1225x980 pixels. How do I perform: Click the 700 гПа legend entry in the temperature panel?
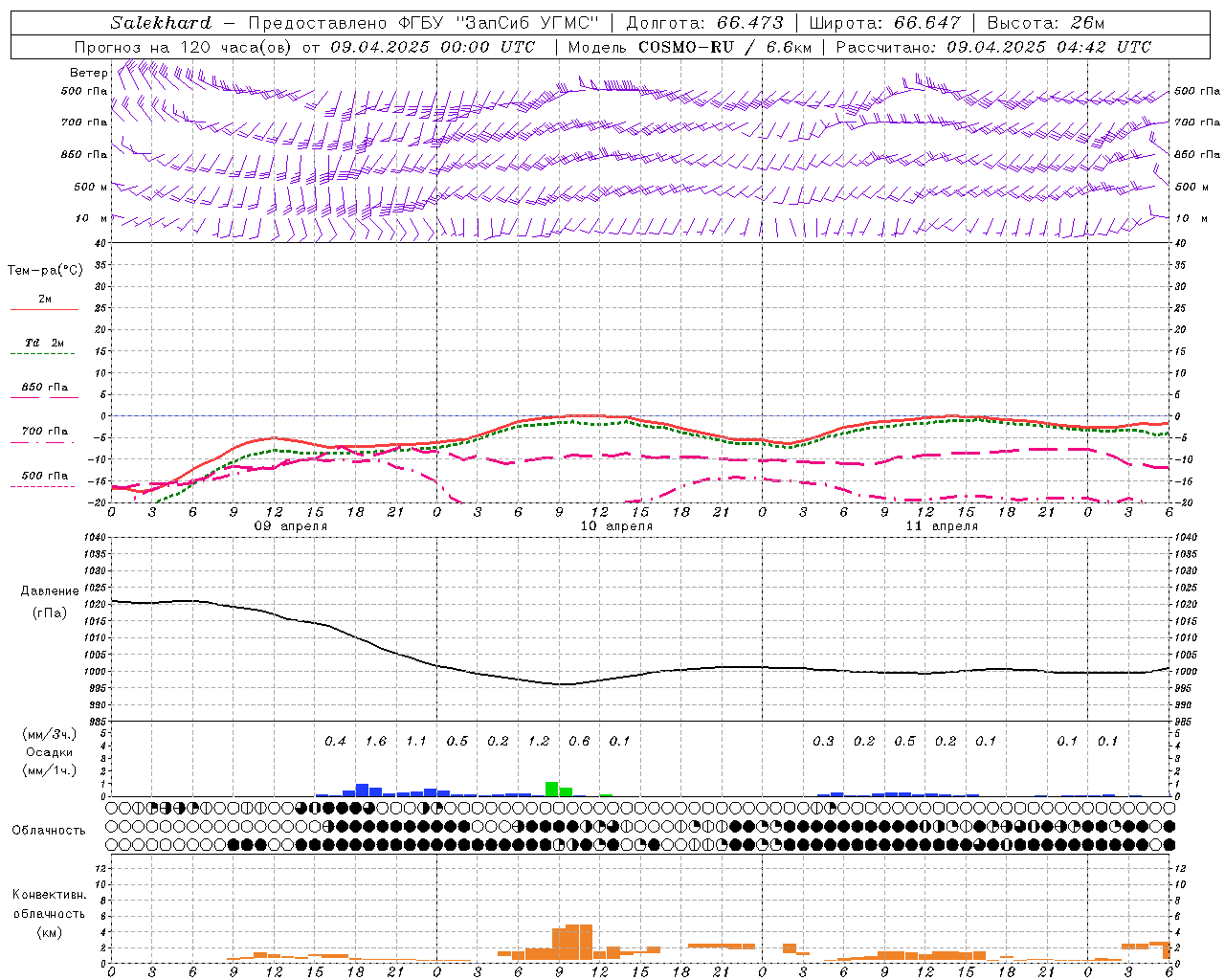(x=45, y=432)
